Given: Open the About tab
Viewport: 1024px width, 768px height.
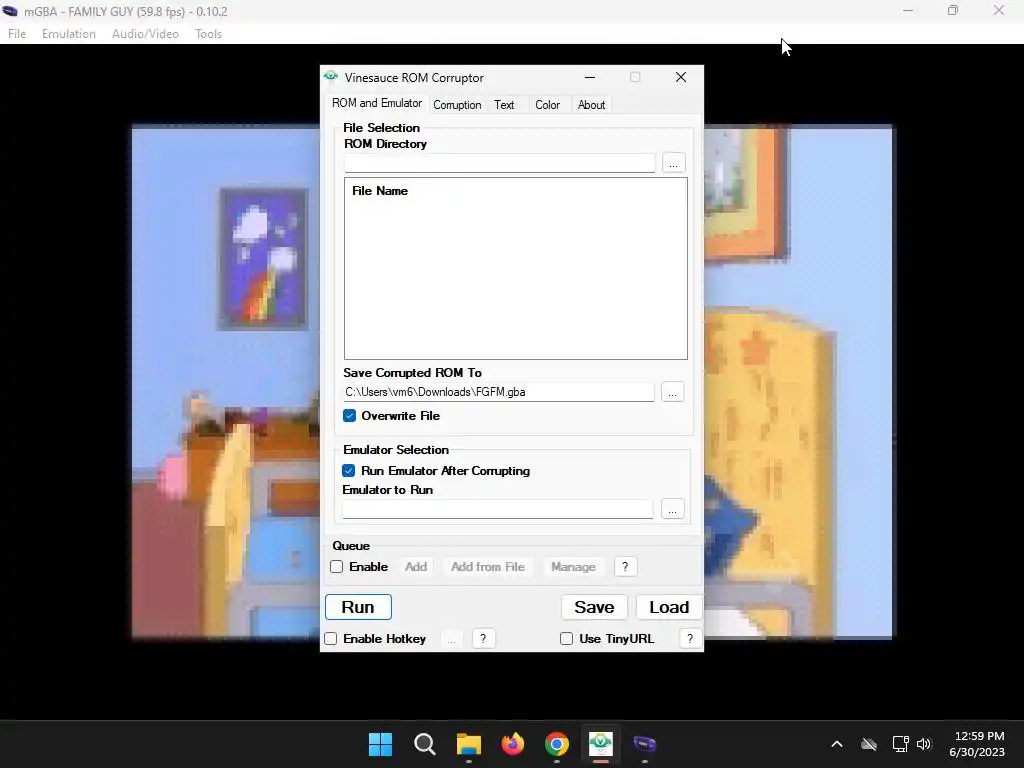Looking at the screenshot, I should tap(591, 104).
